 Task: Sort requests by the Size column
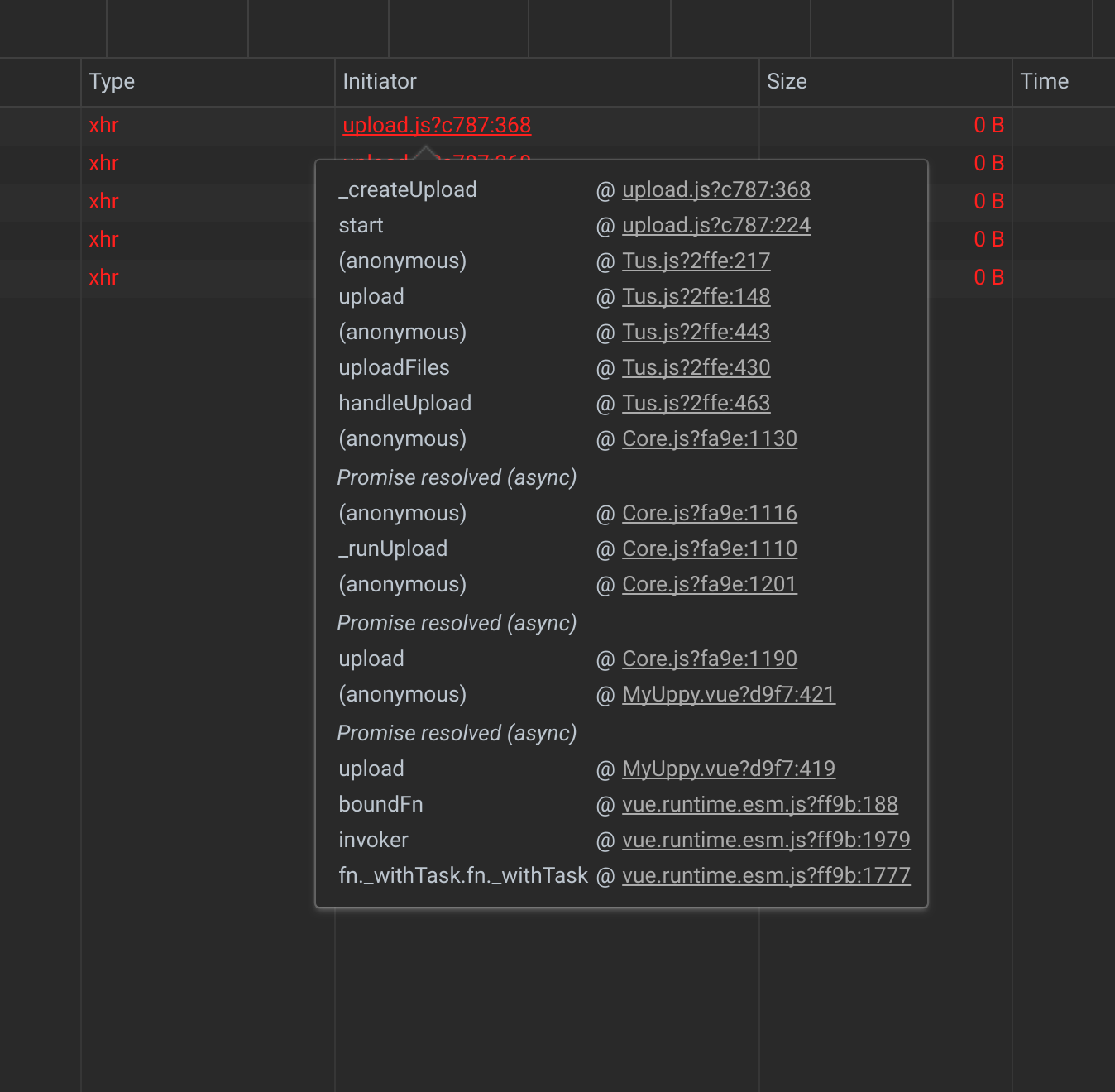787,81
